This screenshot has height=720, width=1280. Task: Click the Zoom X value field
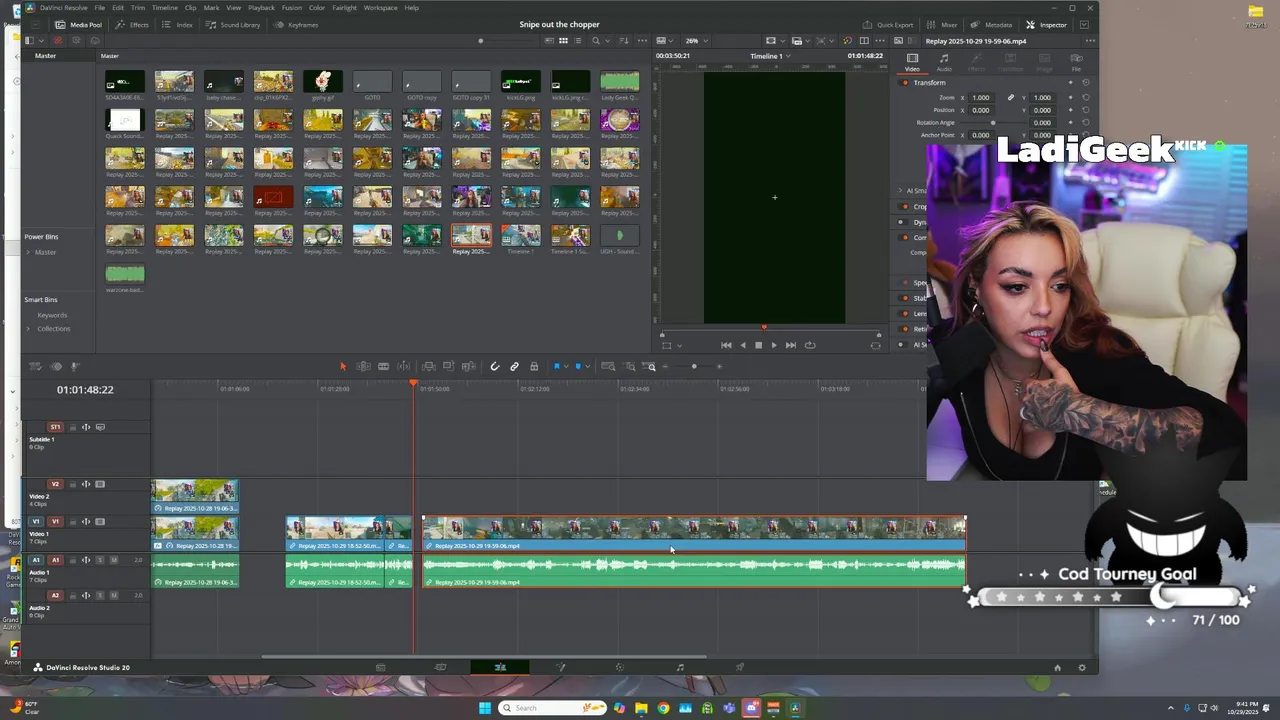coord(981,98)
